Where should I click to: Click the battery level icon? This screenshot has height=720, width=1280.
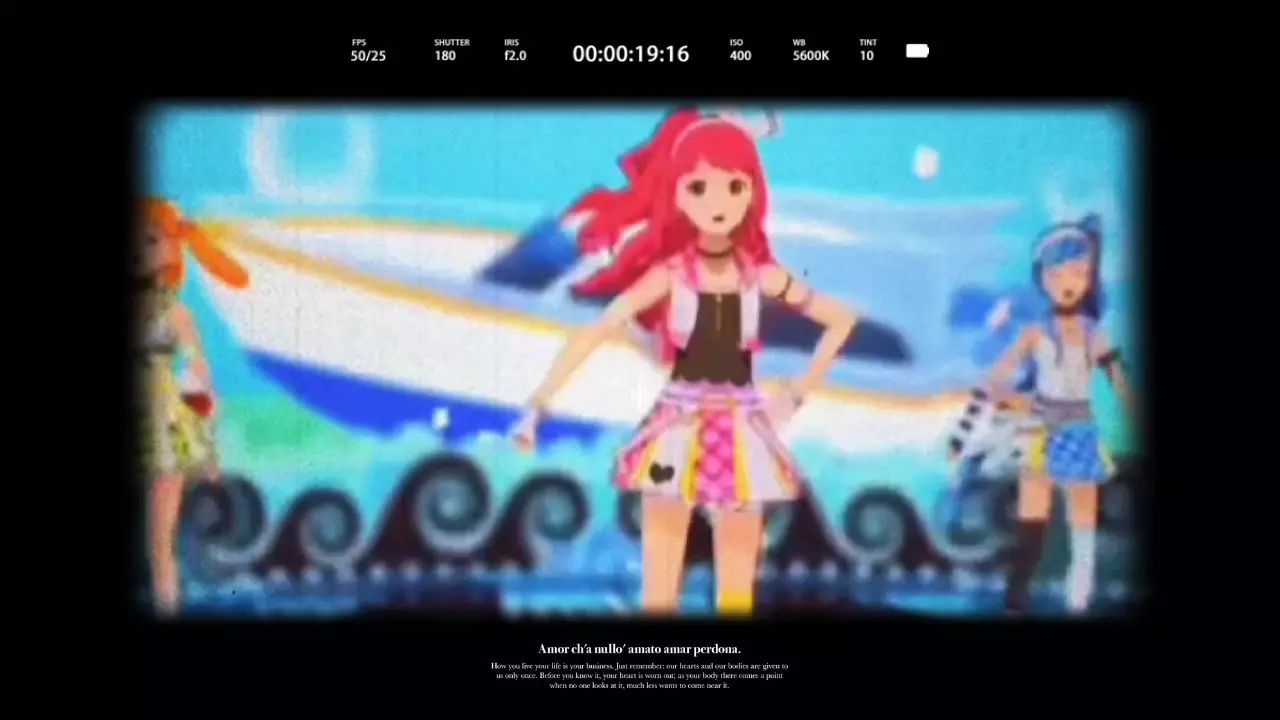[917, 51]
